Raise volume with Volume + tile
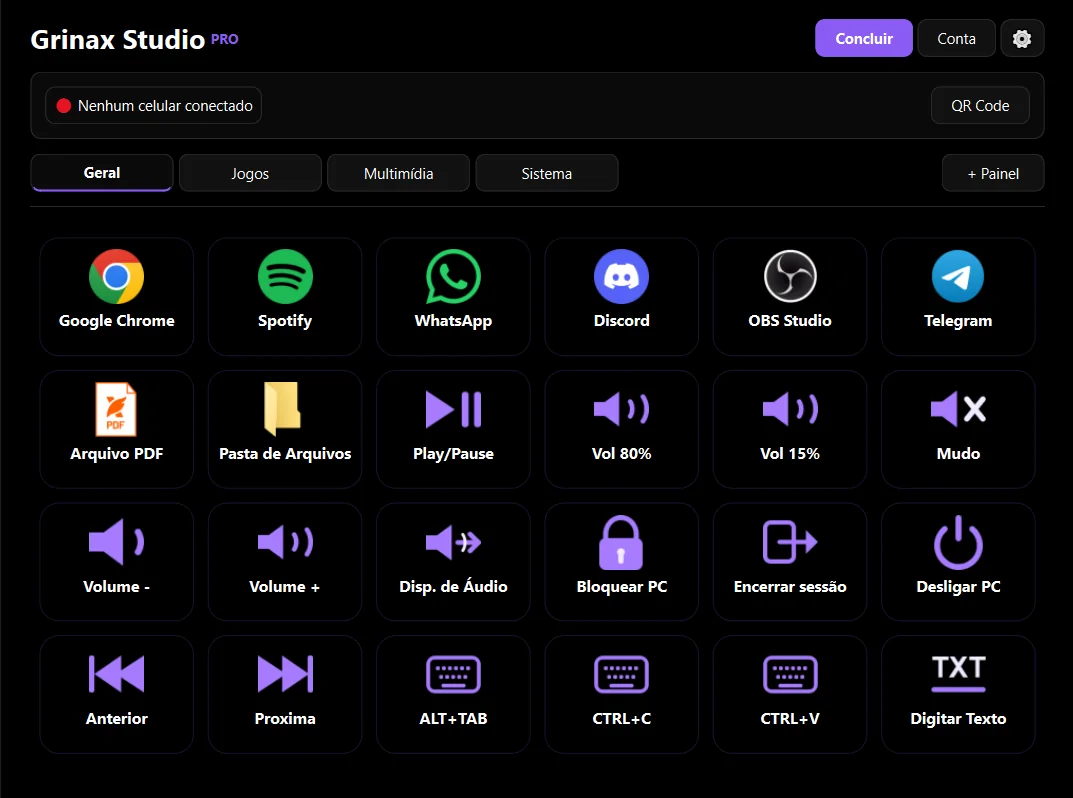The width and height of the screenshot is (1073, 798). click(285, 562)
